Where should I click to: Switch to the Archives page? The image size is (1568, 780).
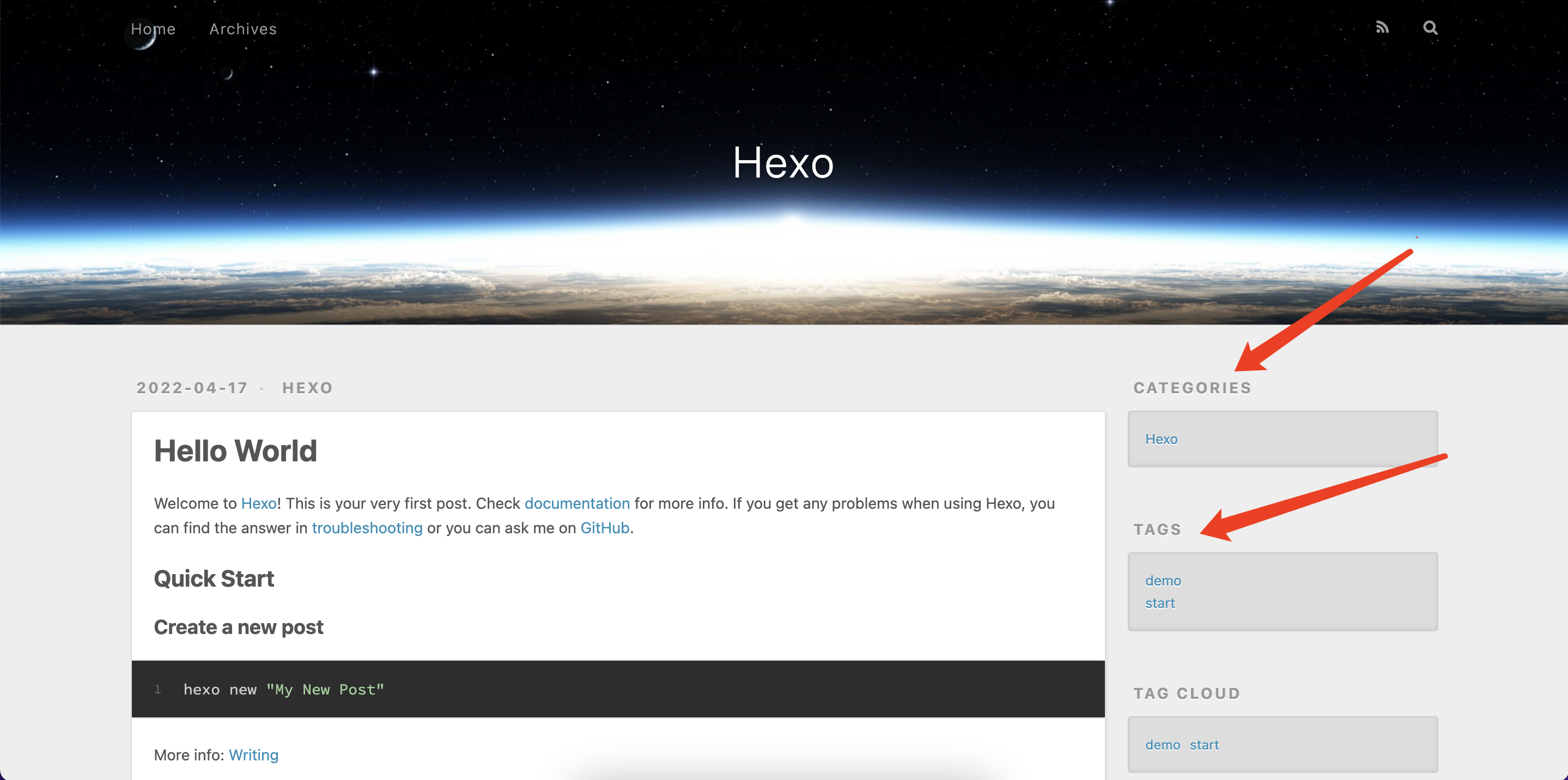pos(242,28)
